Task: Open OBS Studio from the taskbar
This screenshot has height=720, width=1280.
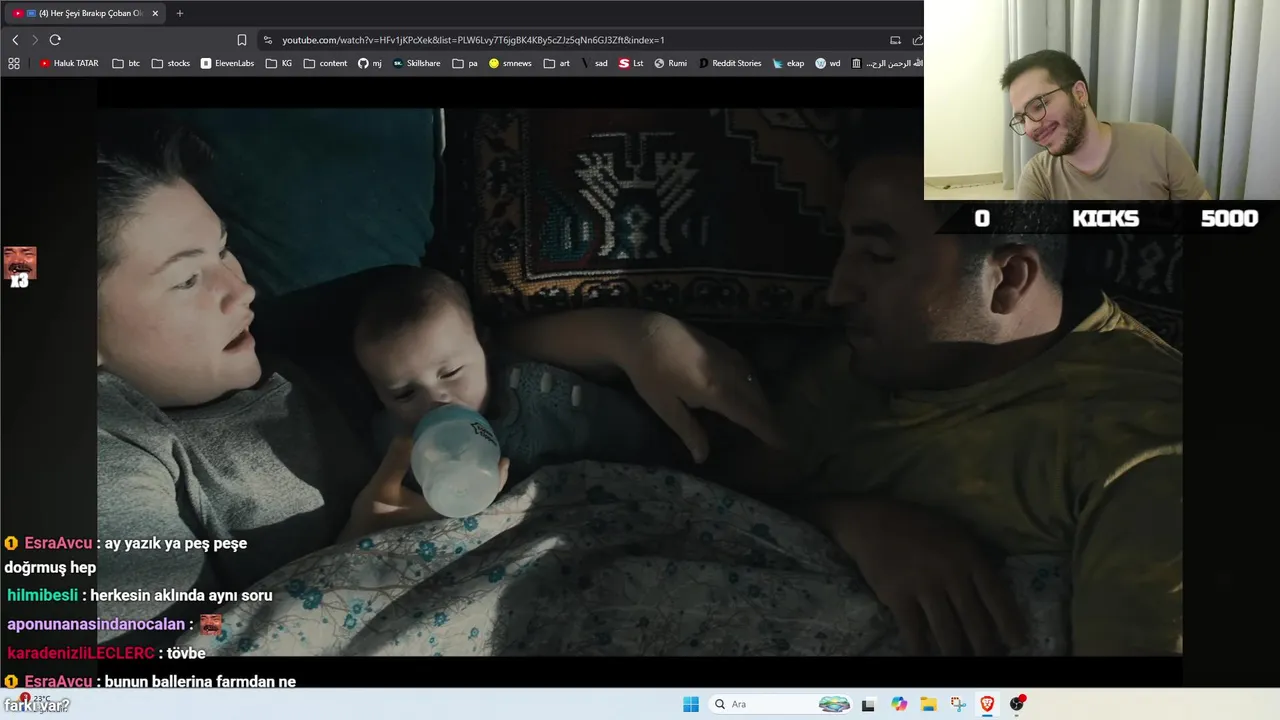Action: pos(1017,704)
